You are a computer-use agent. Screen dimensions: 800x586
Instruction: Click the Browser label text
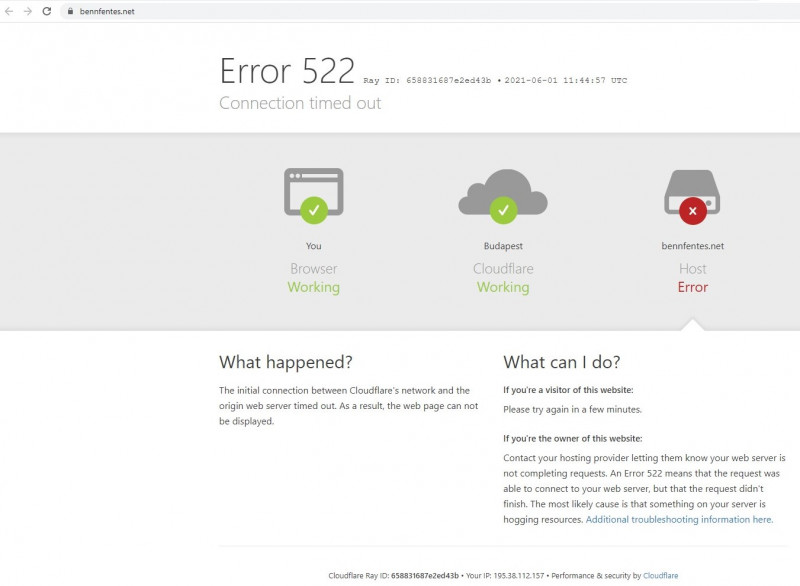point(314,269)
